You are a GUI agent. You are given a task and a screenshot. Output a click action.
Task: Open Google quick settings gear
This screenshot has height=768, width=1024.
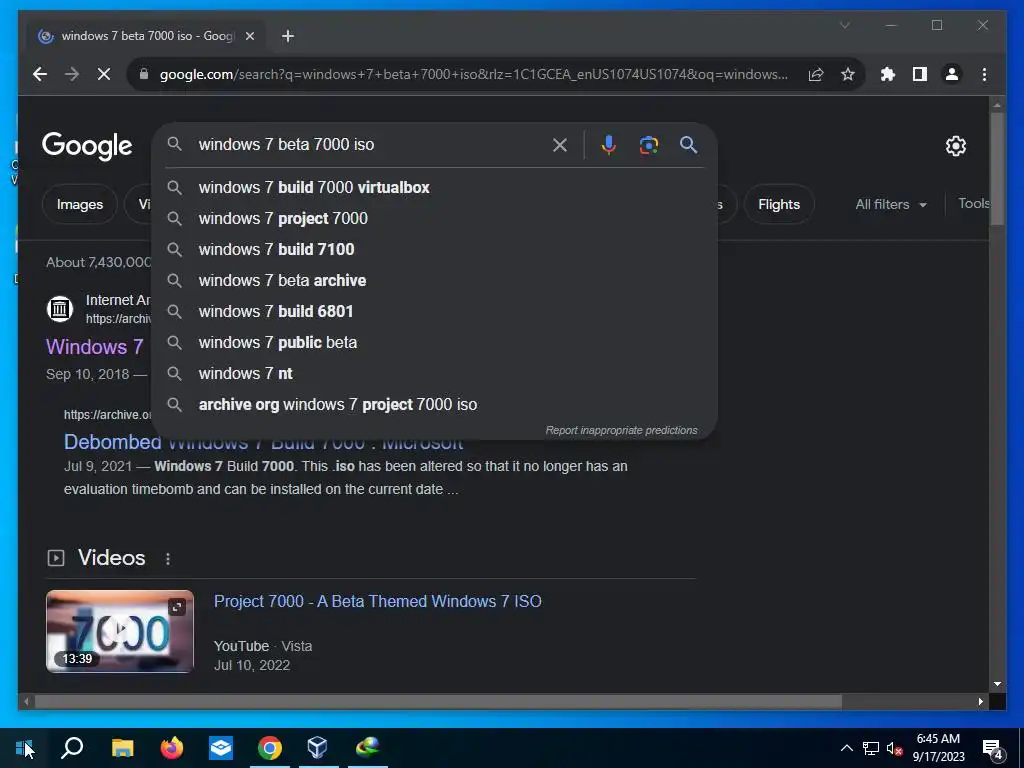(955, 146)
